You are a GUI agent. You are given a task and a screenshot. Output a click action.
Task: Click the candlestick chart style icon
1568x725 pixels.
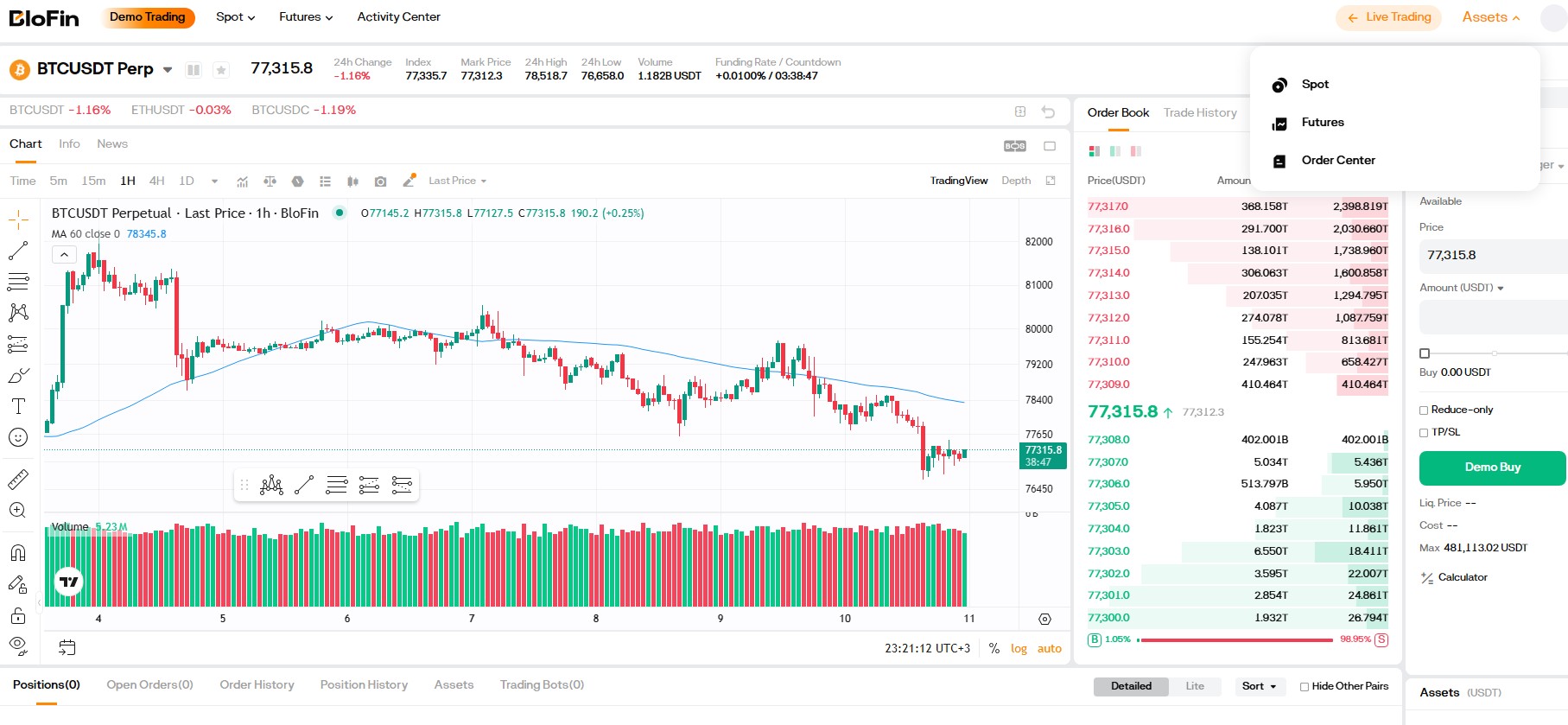[x=352, y=181]
